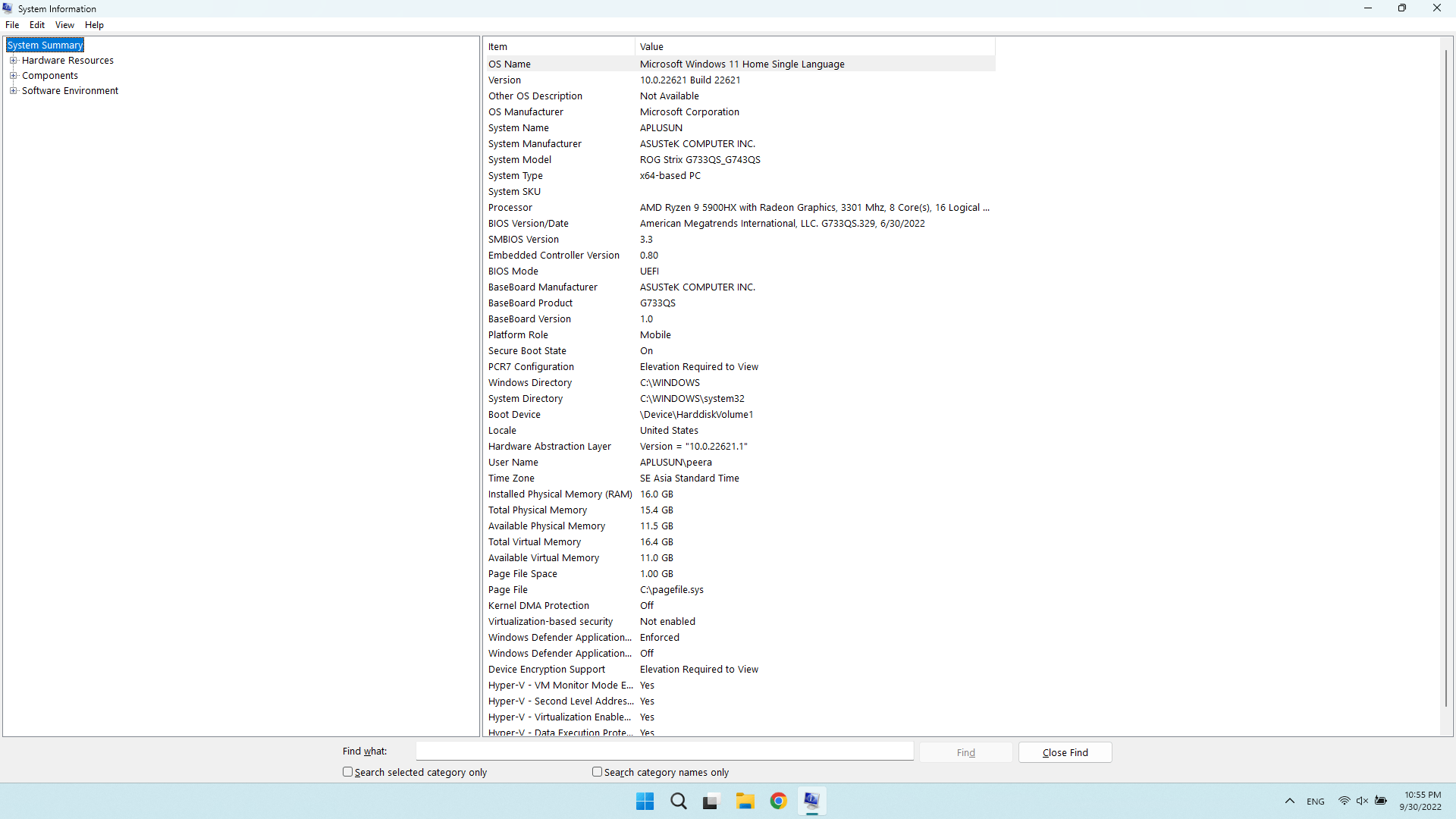This screenshot has height=819, width=1456.
Task: Select the BIOS Version/Date row
Action: (x=740, y=224)
